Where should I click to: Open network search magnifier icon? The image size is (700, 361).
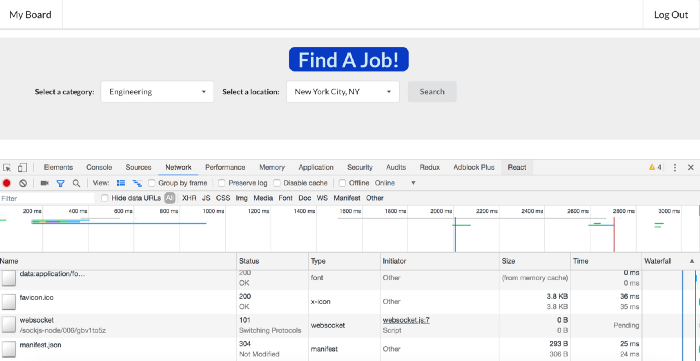click(x=76, y=183)
